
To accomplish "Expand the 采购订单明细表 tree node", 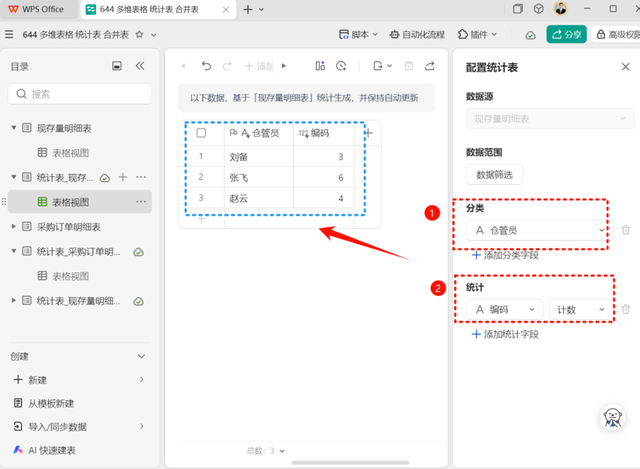I will pyautogui.click(x=14, y=227).
